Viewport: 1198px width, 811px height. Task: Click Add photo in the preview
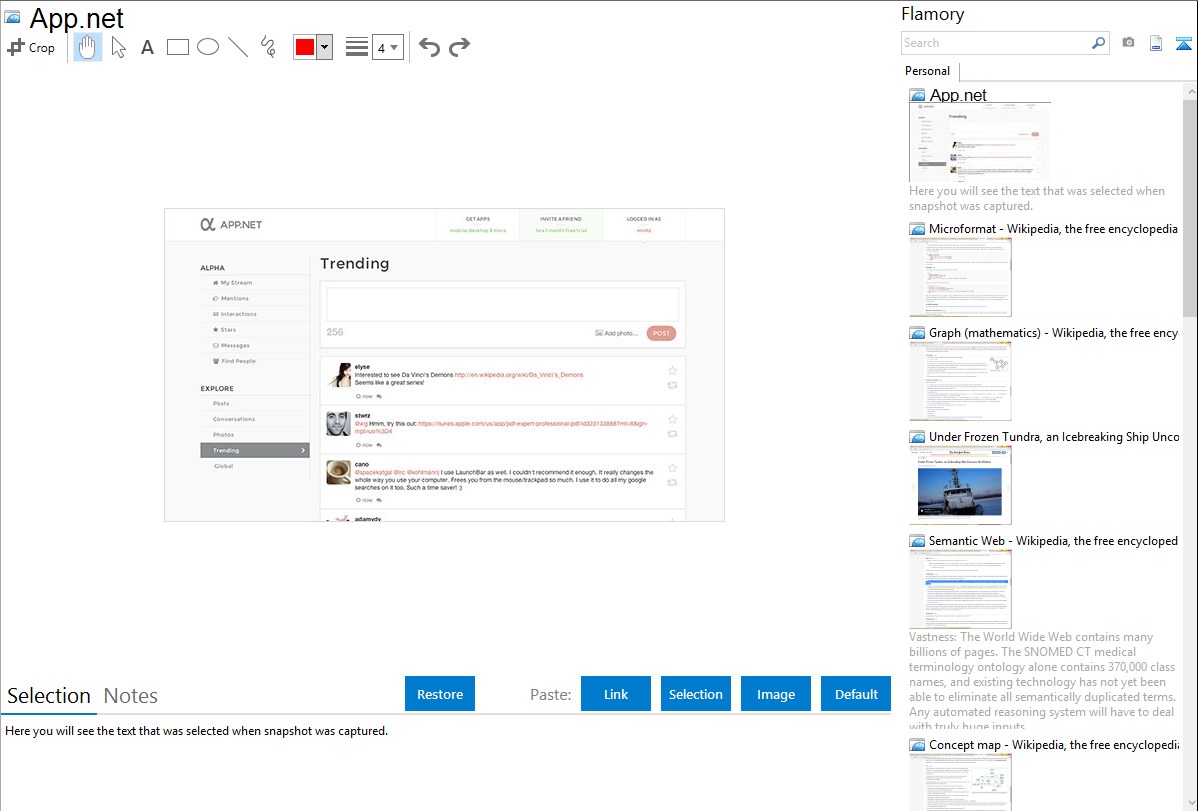pos(616,333)
